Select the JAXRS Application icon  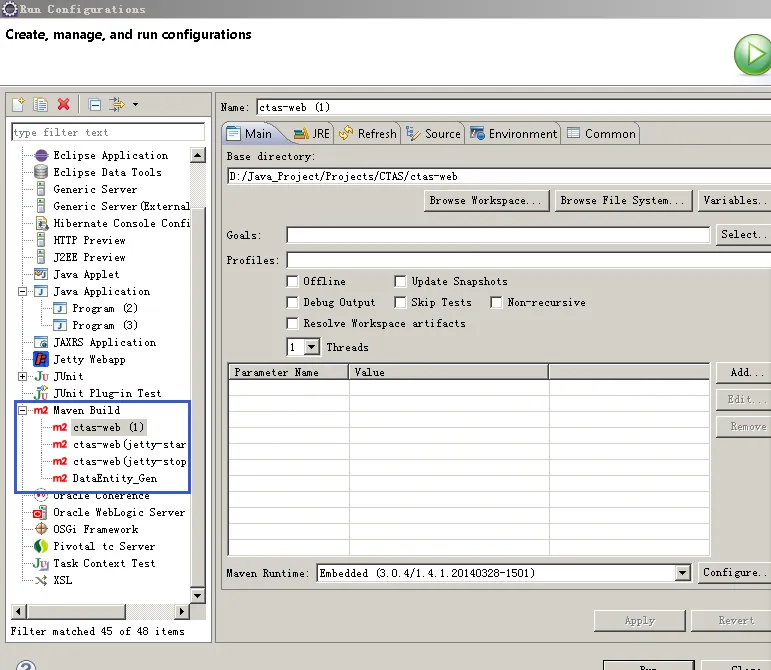point(41,342)
